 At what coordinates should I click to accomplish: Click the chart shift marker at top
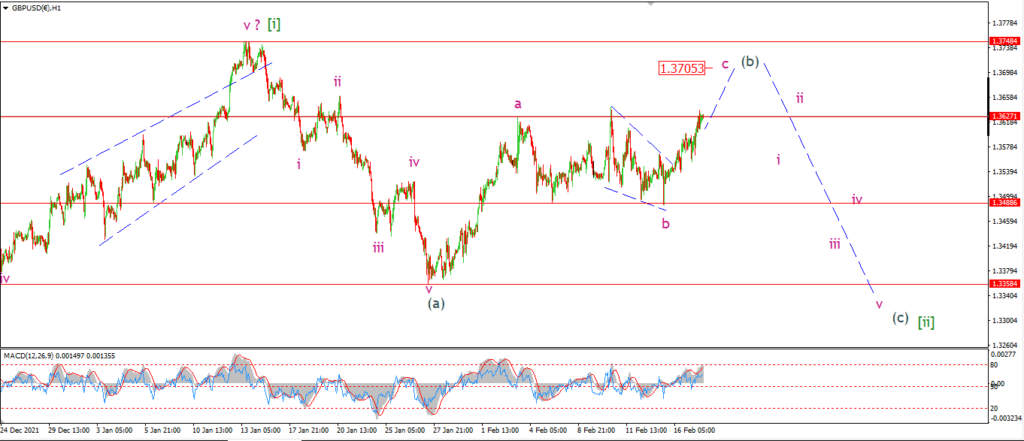[x=650, y=3]
